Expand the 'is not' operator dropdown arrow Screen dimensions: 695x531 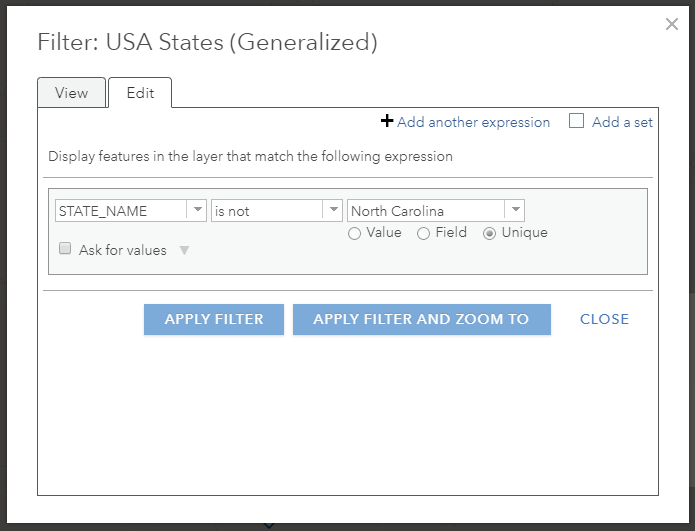(x=333, y=211)
